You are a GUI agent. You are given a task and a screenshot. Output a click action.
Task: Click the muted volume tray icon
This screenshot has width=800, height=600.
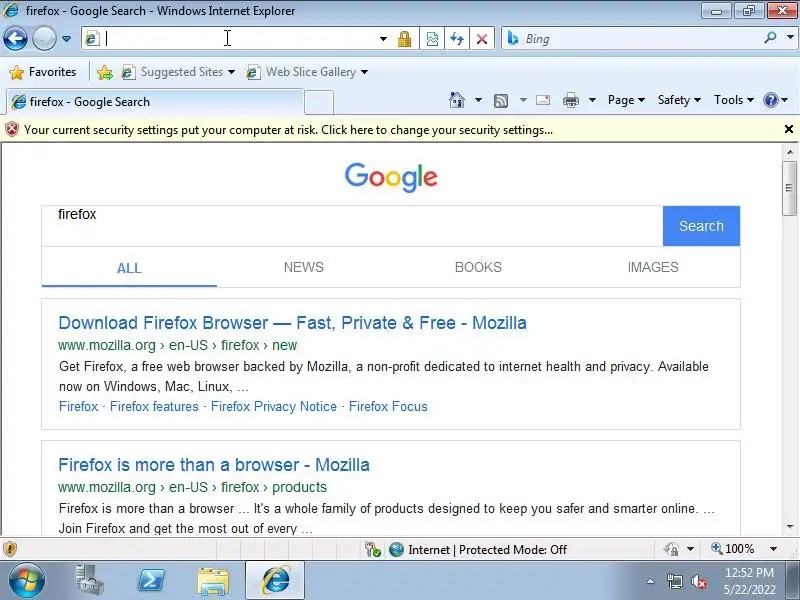698,581
